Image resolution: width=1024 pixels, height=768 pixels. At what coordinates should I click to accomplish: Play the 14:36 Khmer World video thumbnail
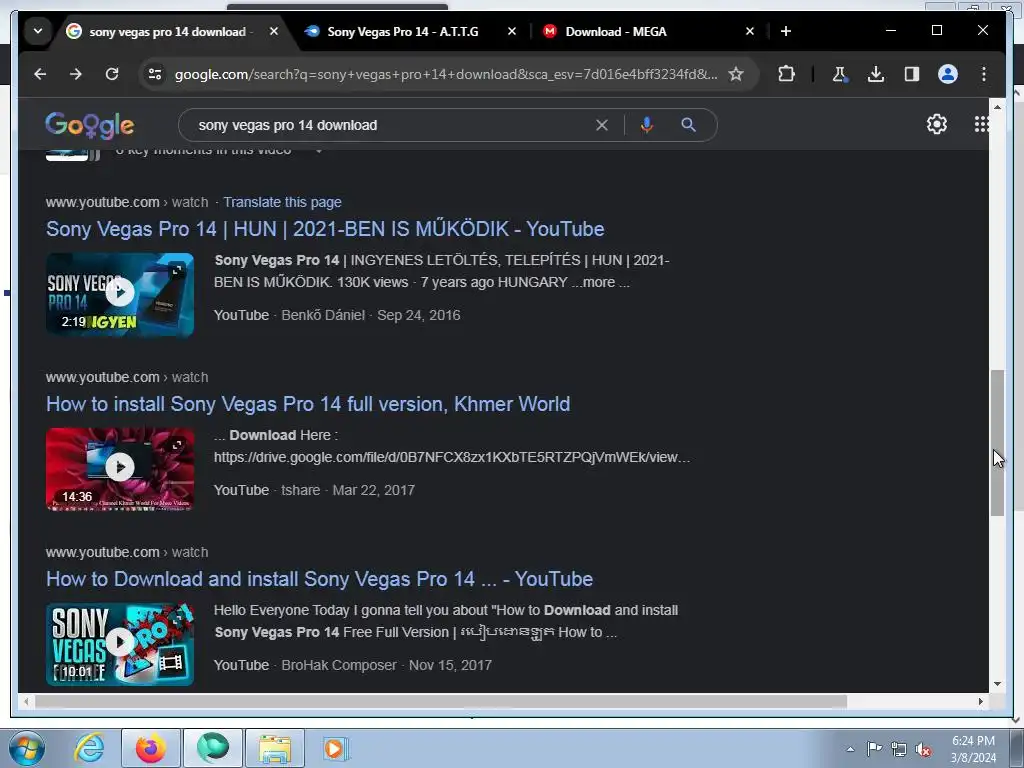tap(120, 470)
